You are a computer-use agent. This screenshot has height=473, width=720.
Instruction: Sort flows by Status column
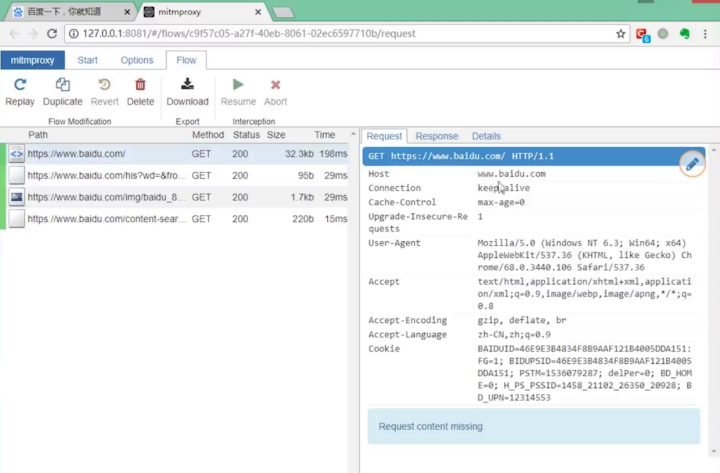point(246,135)
